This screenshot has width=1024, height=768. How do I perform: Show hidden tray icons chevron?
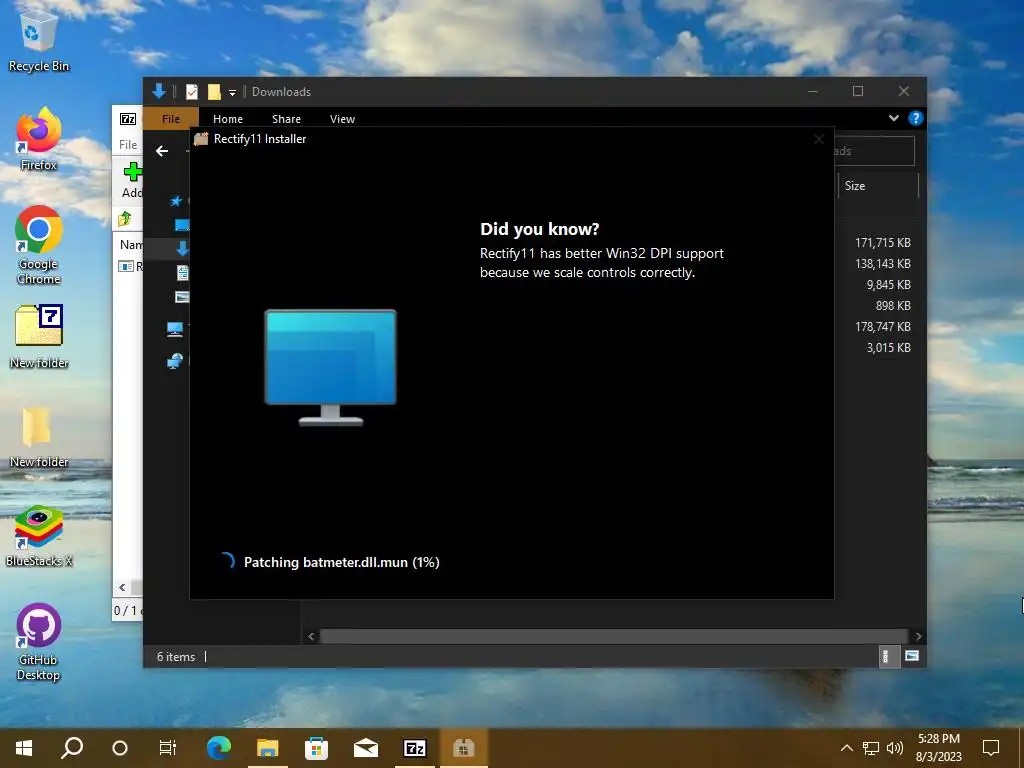(x=846, y=748)
